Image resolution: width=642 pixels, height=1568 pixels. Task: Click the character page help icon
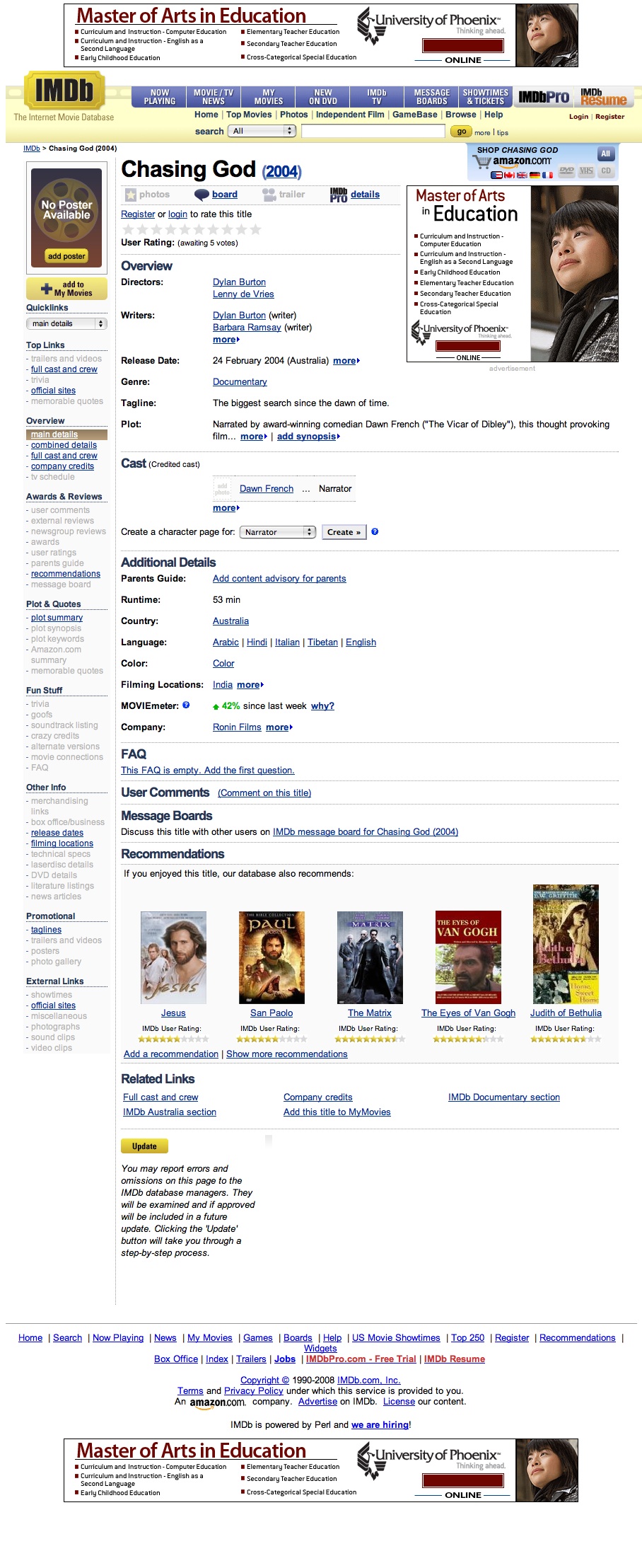375,531
